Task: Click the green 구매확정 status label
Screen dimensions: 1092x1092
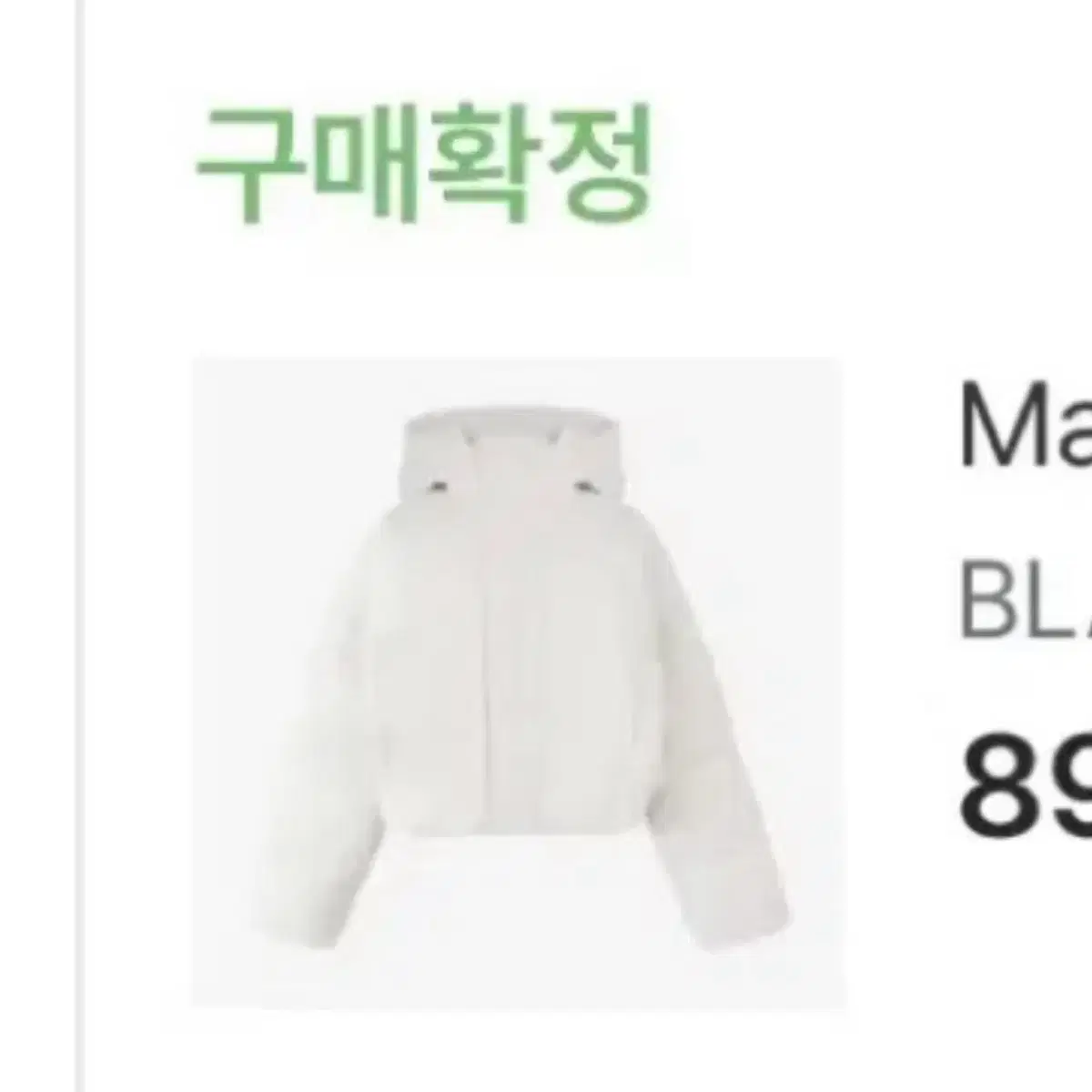Action: click(425, 165)
